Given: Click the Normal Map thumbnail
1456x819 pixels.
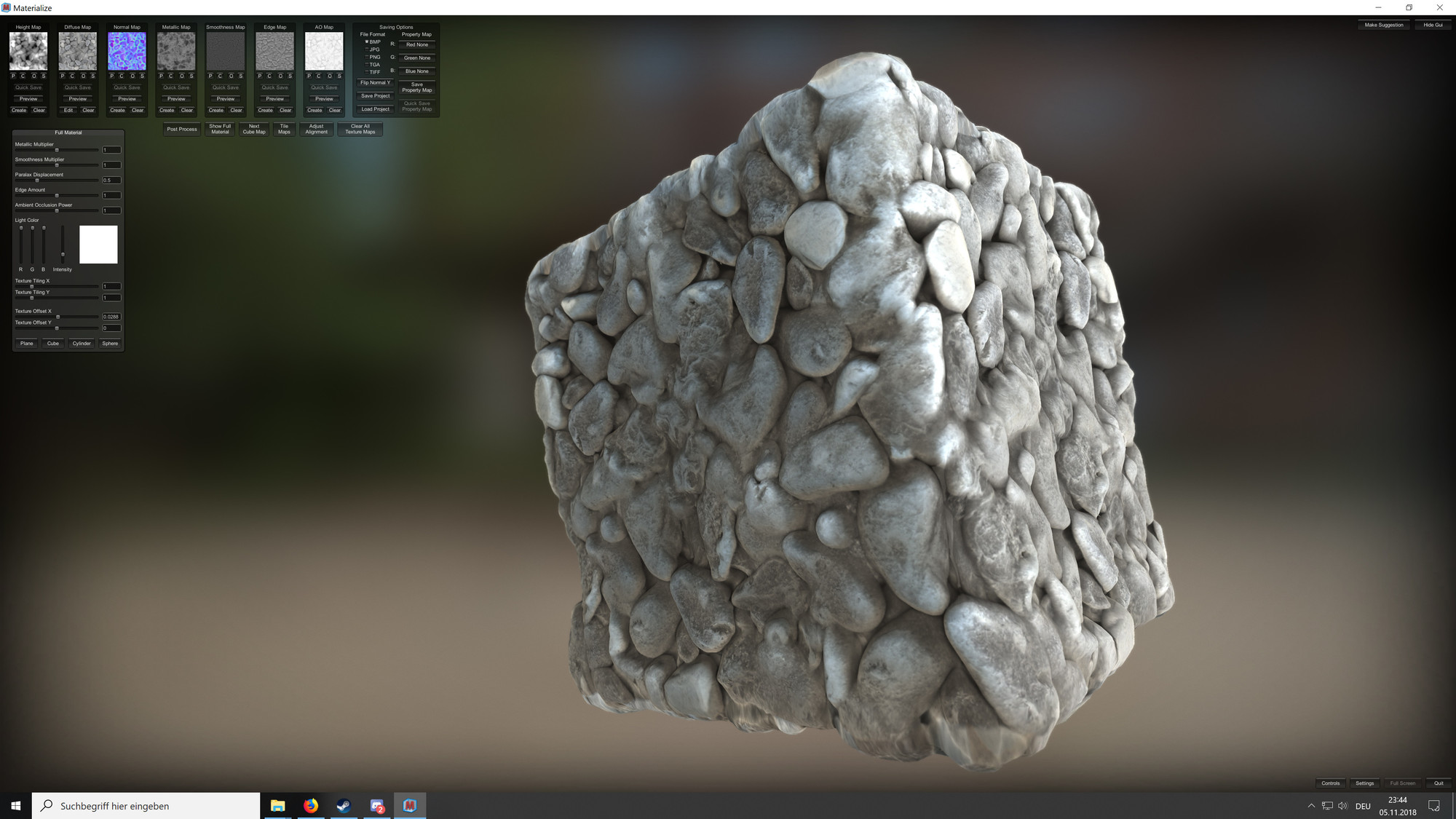Looking at the screenshot, I should tap(127, 51).
